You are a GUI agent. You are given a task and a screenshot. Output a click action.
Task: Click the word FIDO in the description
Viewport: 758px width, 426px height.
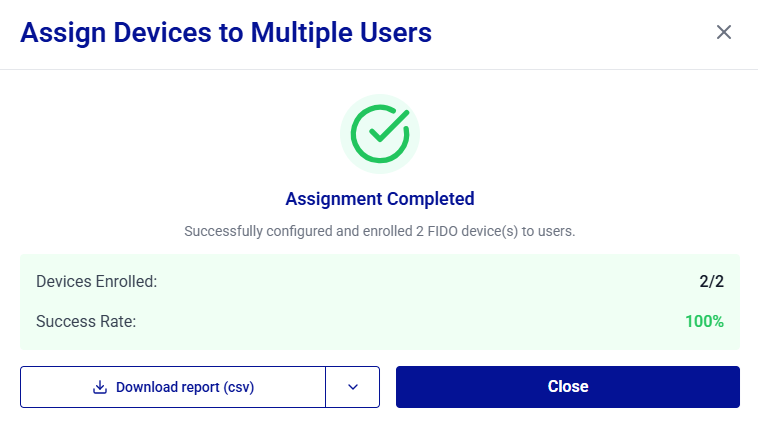[x=442, y=231]
